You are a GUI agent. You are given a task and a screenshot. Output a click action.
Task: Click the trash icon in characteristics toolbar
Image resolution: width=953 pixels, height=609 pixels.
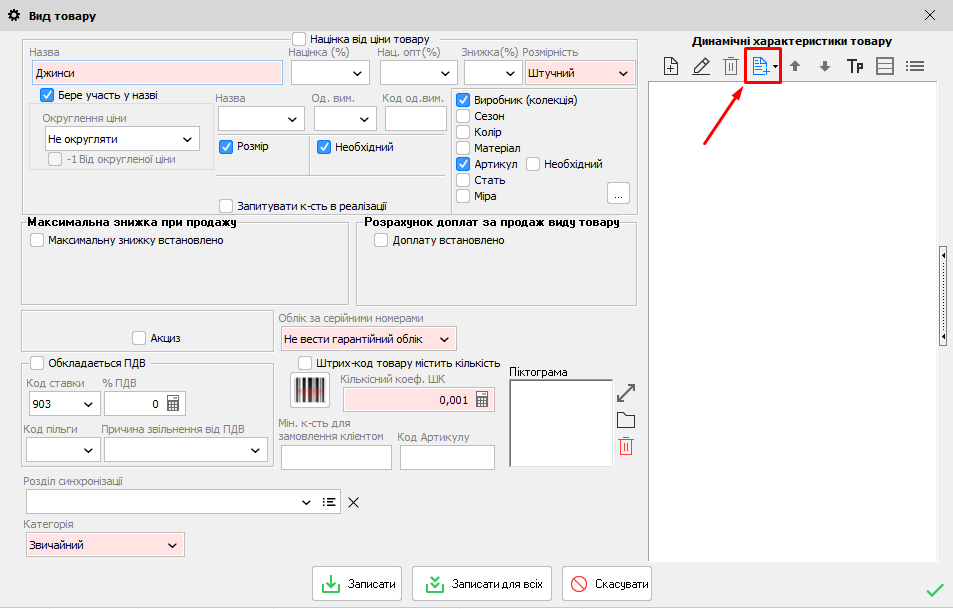[x=731, y=66]
